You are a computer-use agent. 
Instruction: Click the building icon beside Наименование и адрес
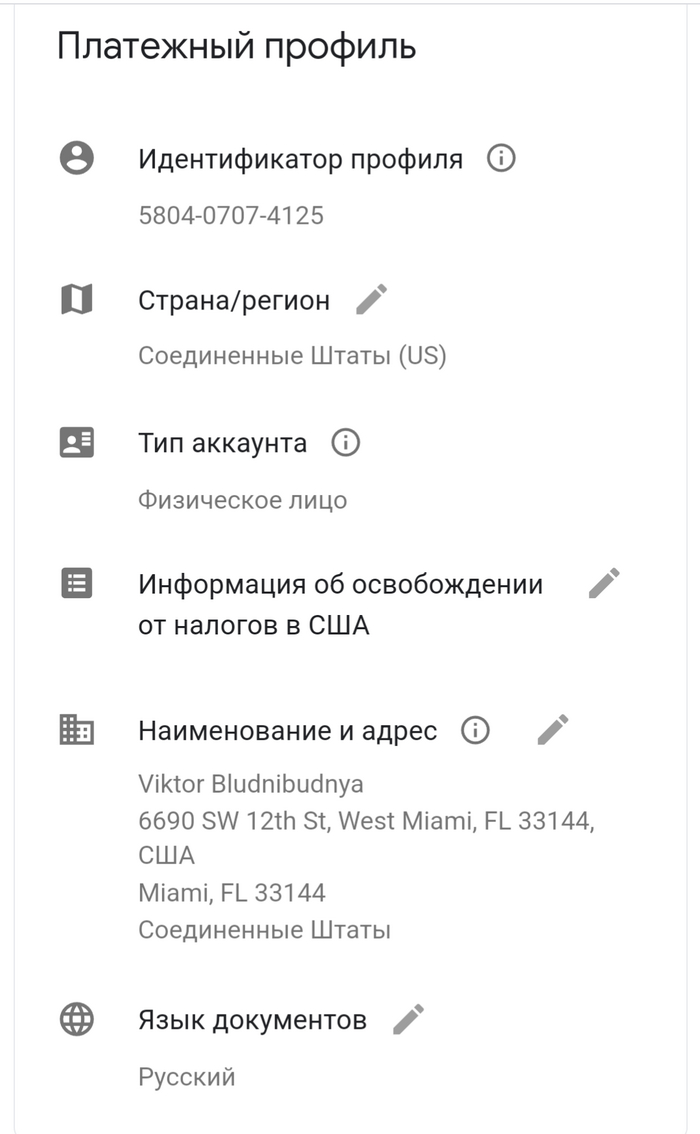coord(77,730)
